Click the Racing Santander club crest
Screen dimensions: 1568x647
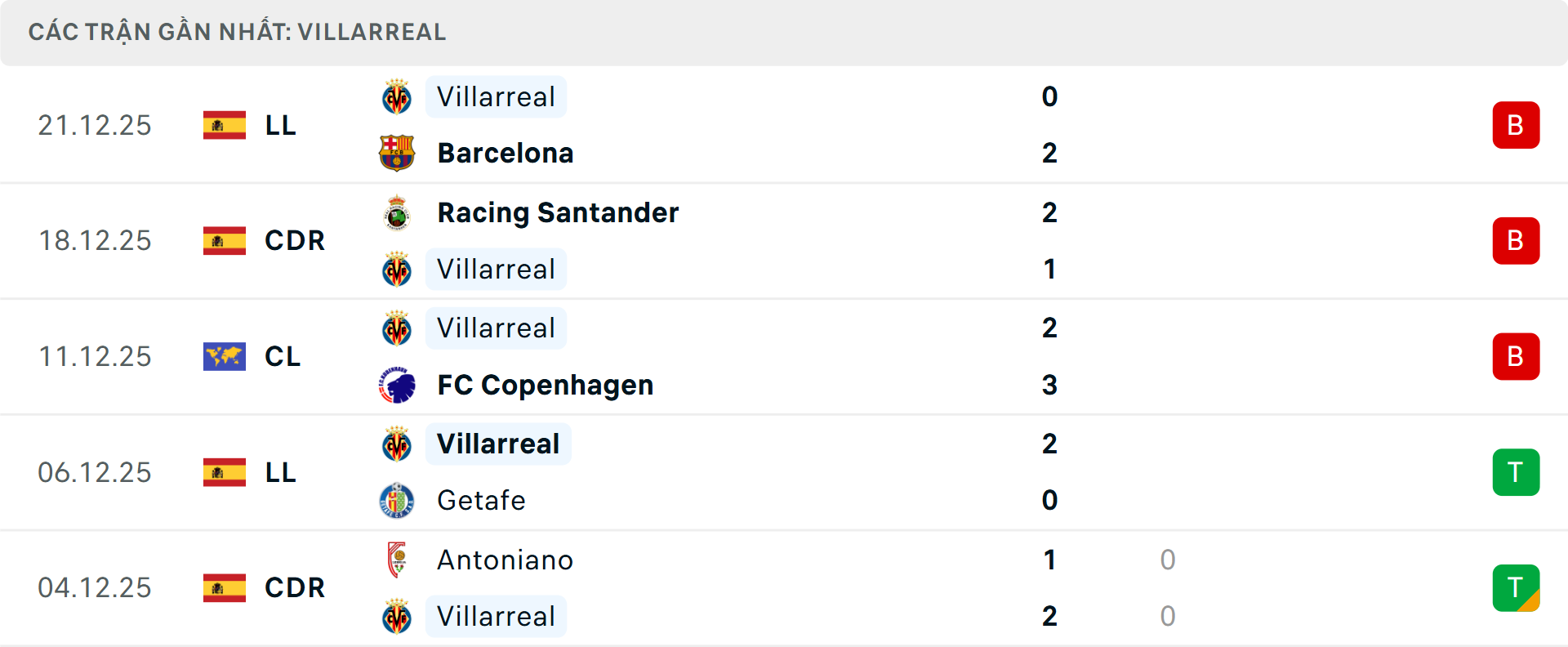coord(397,213)
